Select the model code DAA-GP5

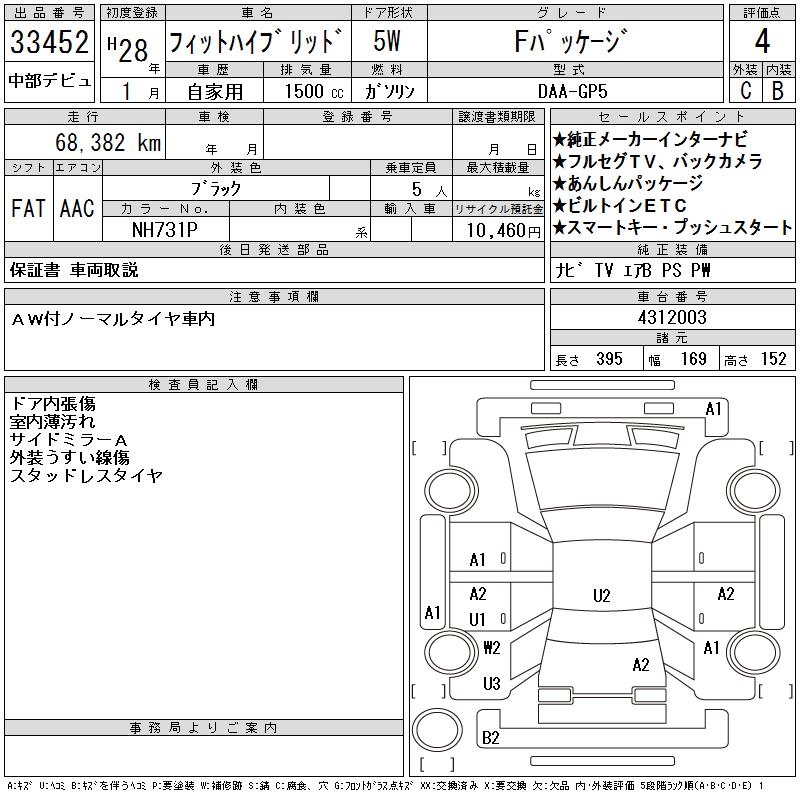click(x=573, y=91)
